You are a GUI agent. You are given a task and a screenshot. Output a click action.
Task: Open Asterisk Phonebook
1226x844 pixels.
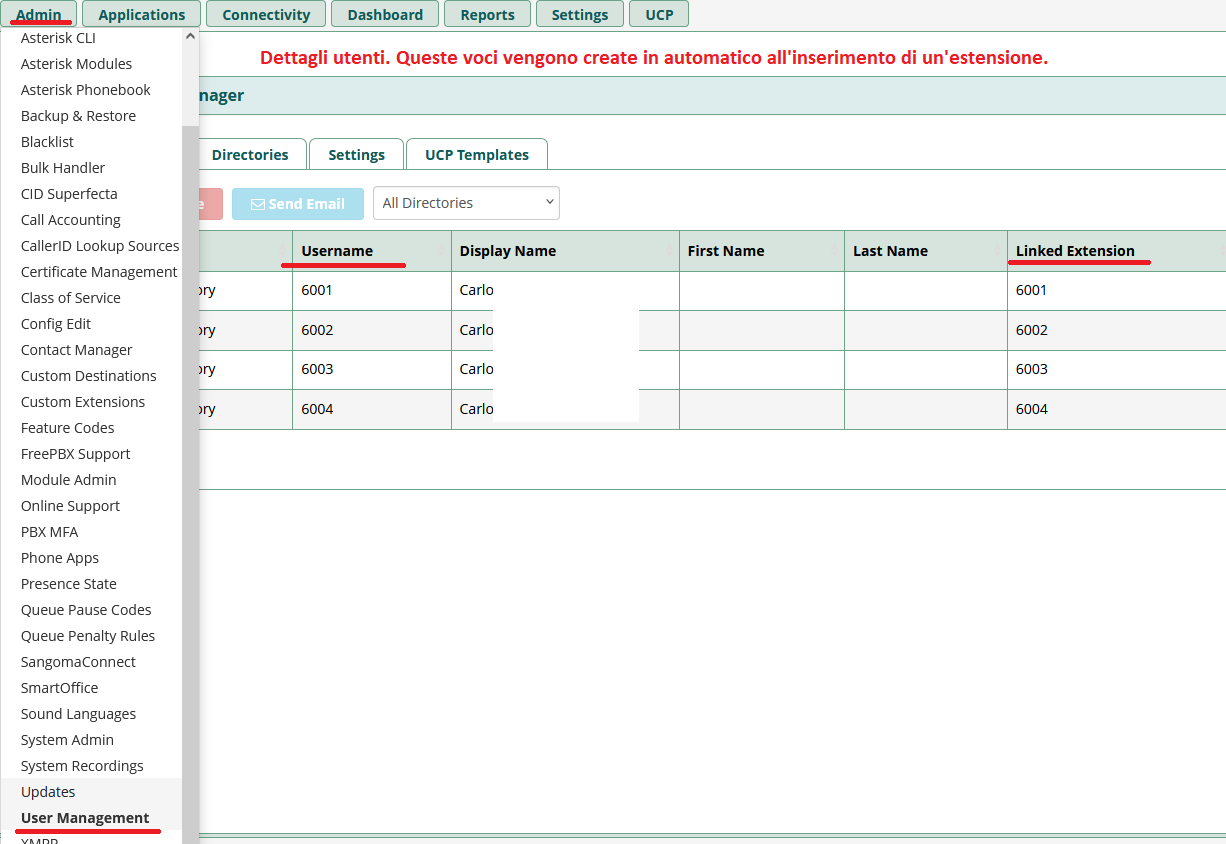click(86, 90)
